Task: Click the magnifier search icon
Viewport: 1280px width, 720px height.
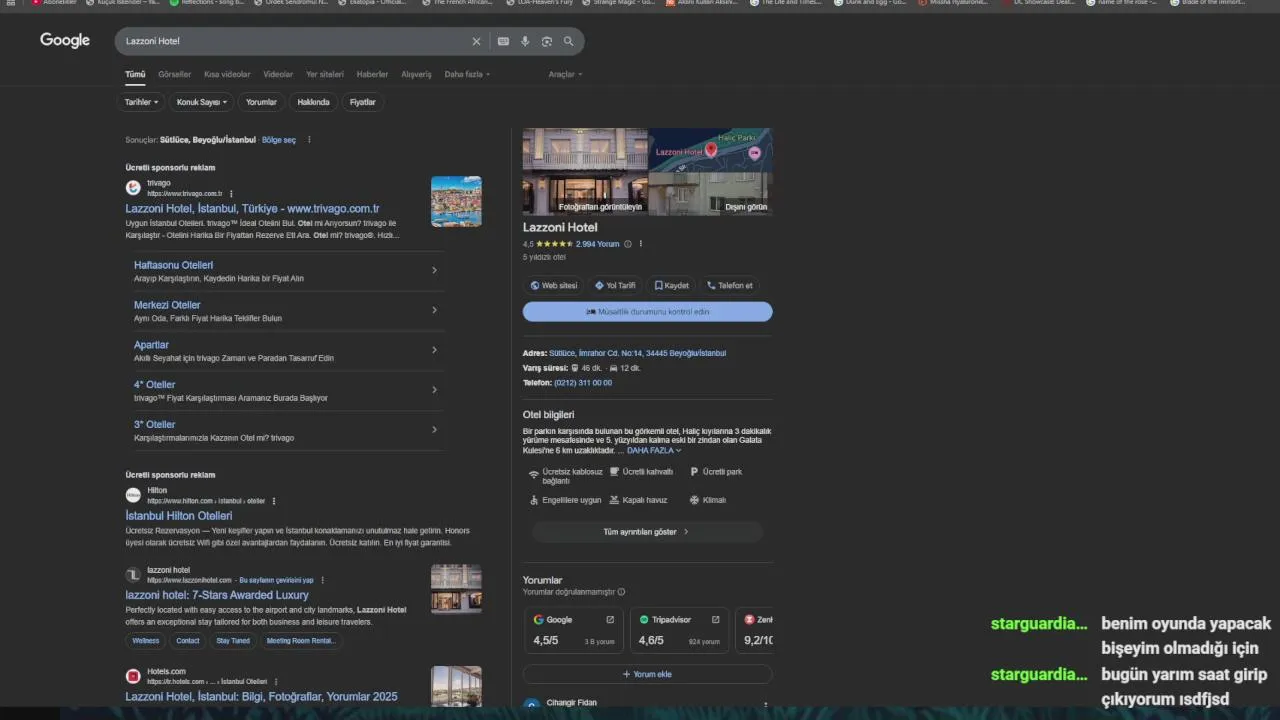Action: [x=569, y=41]
